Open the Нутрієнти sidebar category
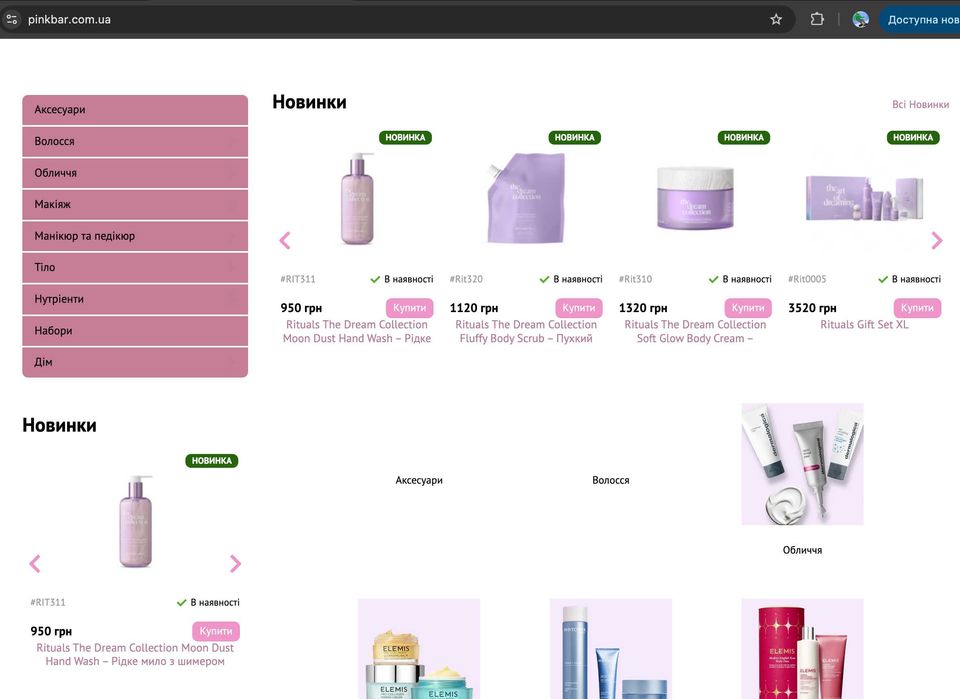The height and width of the screenshot is (699, 960). click(x=135, y=299)
